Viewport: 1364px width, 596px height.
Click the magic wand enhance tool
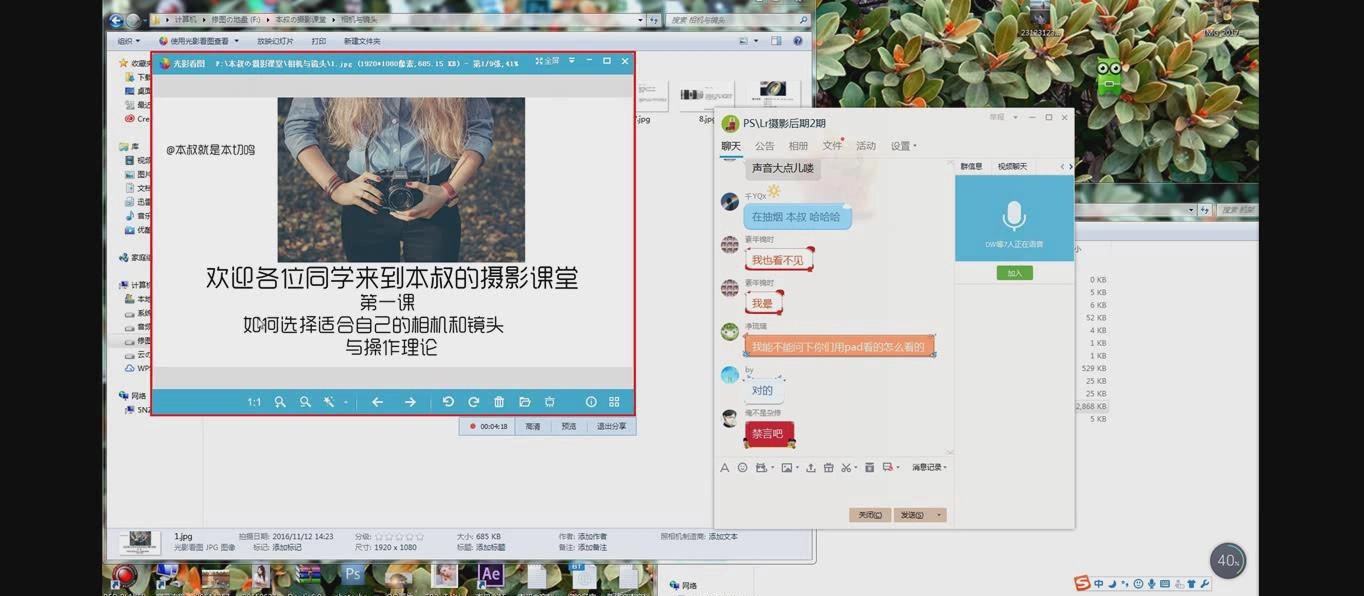pos(329,402)
